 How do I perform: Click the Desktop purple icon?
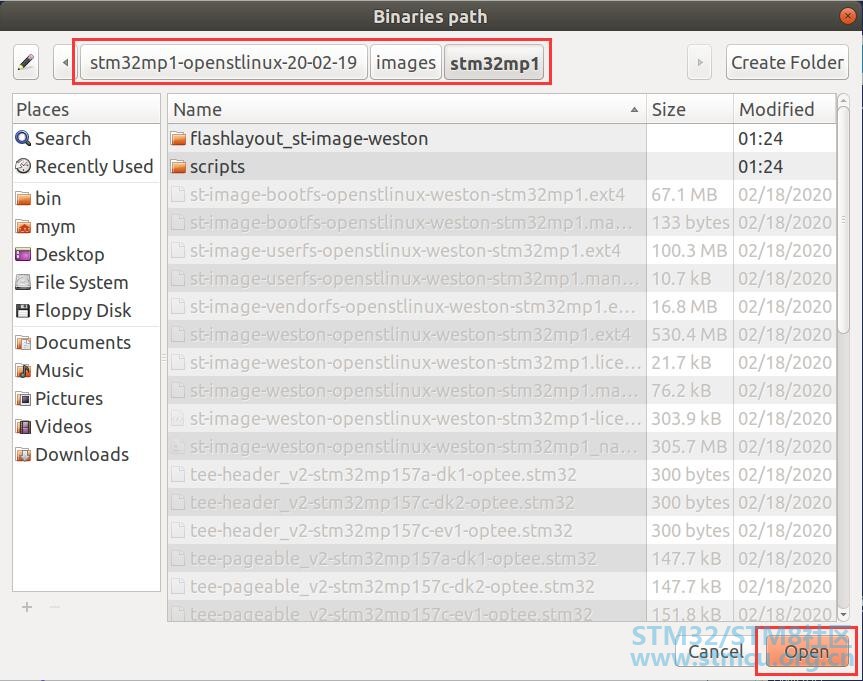coord(23,254)
